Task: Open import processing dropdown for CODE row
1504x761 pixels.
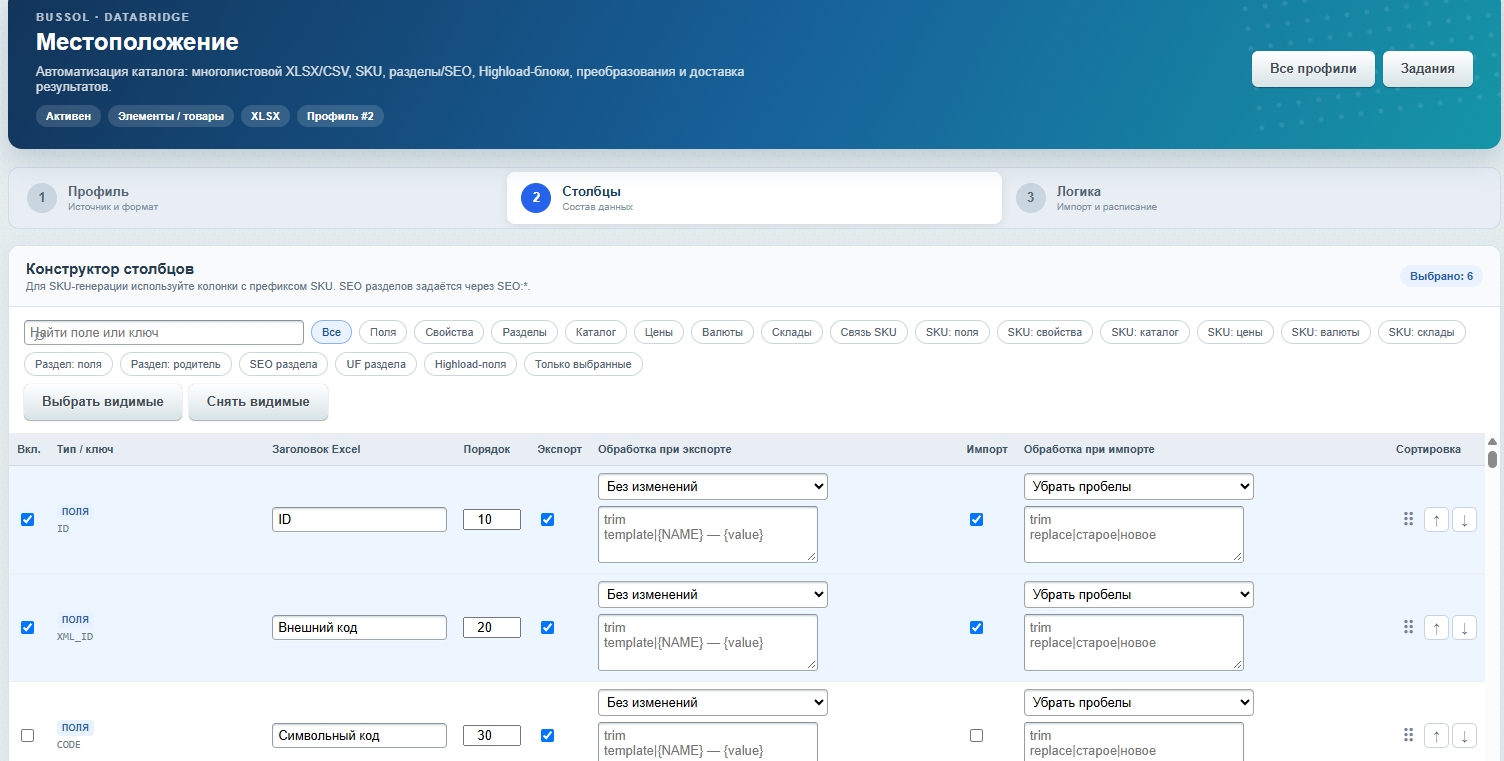Action: coord(1139,702)
